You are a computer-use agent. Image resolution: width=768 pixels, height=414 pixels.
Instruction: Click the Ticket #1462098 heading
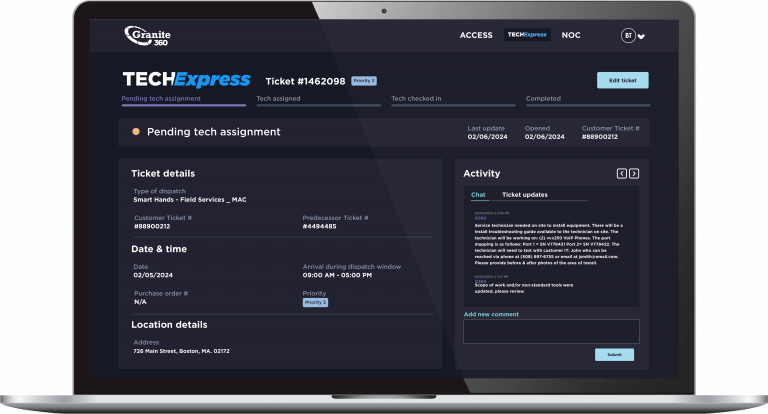(305, 81)
